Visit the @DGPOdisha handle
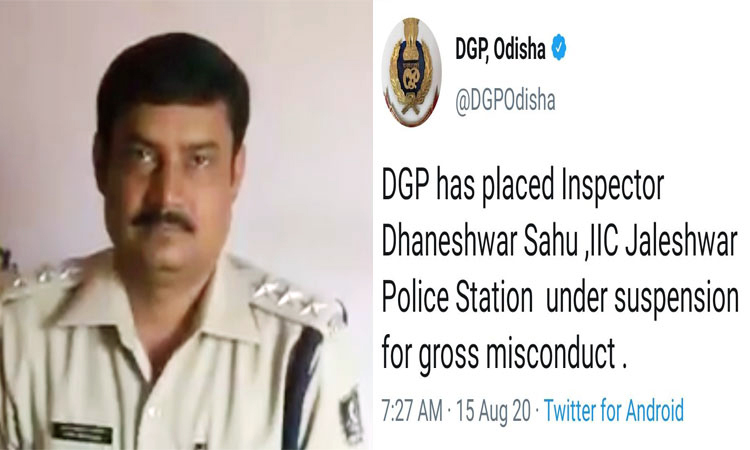This screenshot has width=750, height=450. (505, 101)
